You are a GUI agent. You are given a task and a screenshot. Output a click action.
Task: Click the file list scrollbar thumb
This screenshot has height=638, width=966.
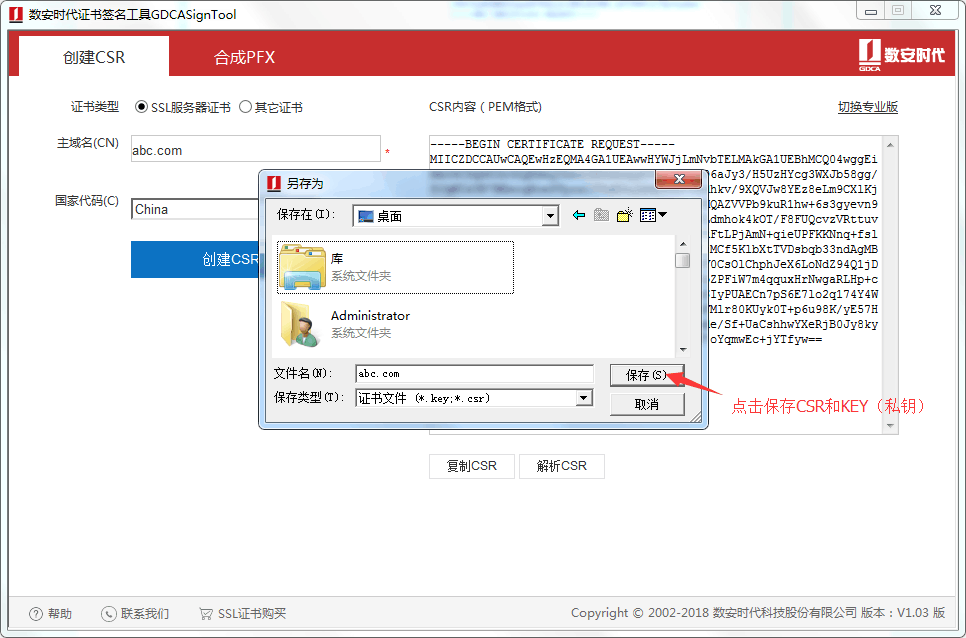683,260
